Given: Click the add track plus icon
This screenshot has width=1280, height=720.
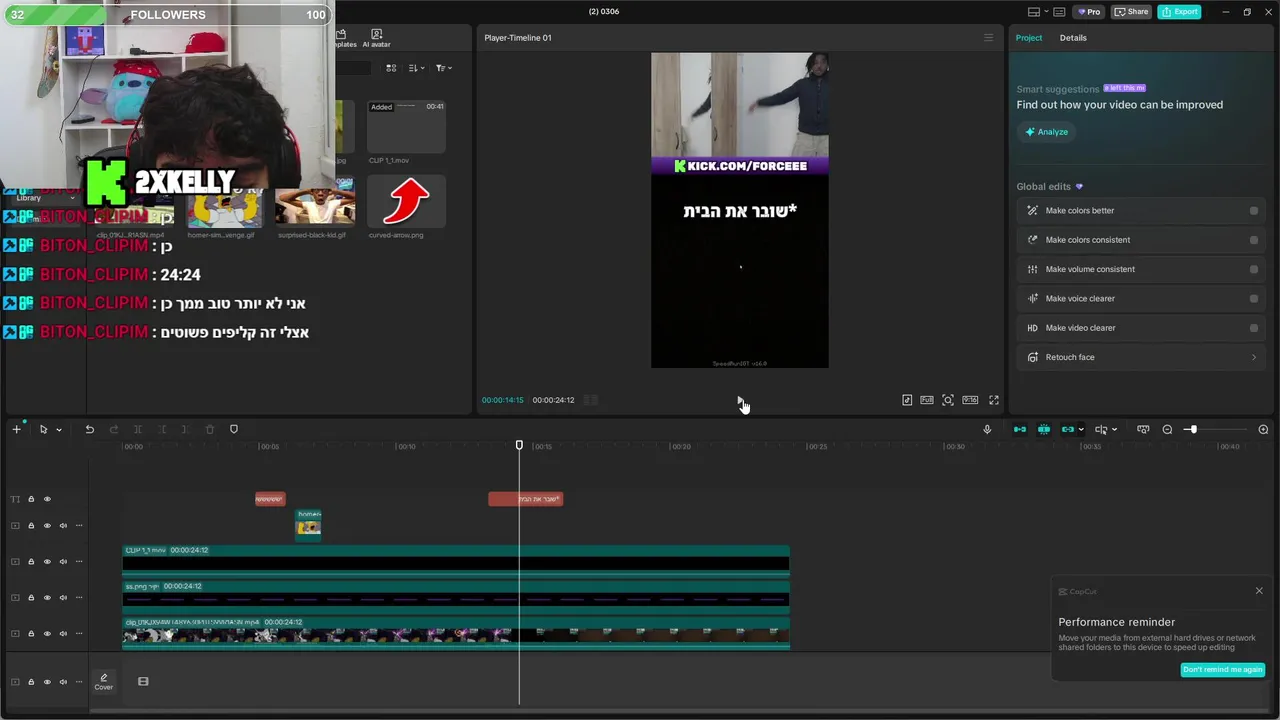Looking at the screenshot, I should point(16,429).
